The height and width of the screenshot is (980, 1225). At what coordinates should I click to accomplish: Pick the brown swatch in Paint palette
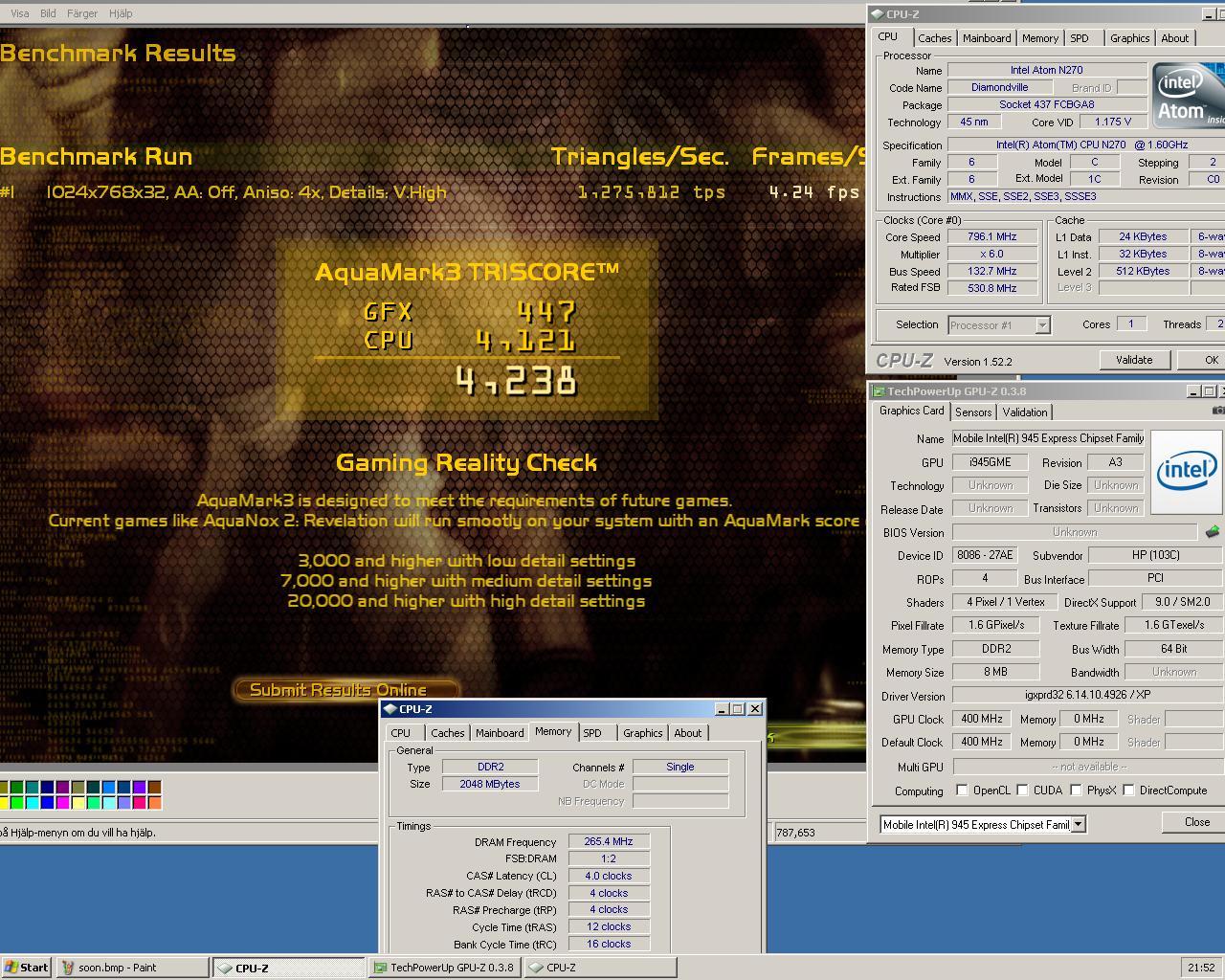[x=154, y=787]
